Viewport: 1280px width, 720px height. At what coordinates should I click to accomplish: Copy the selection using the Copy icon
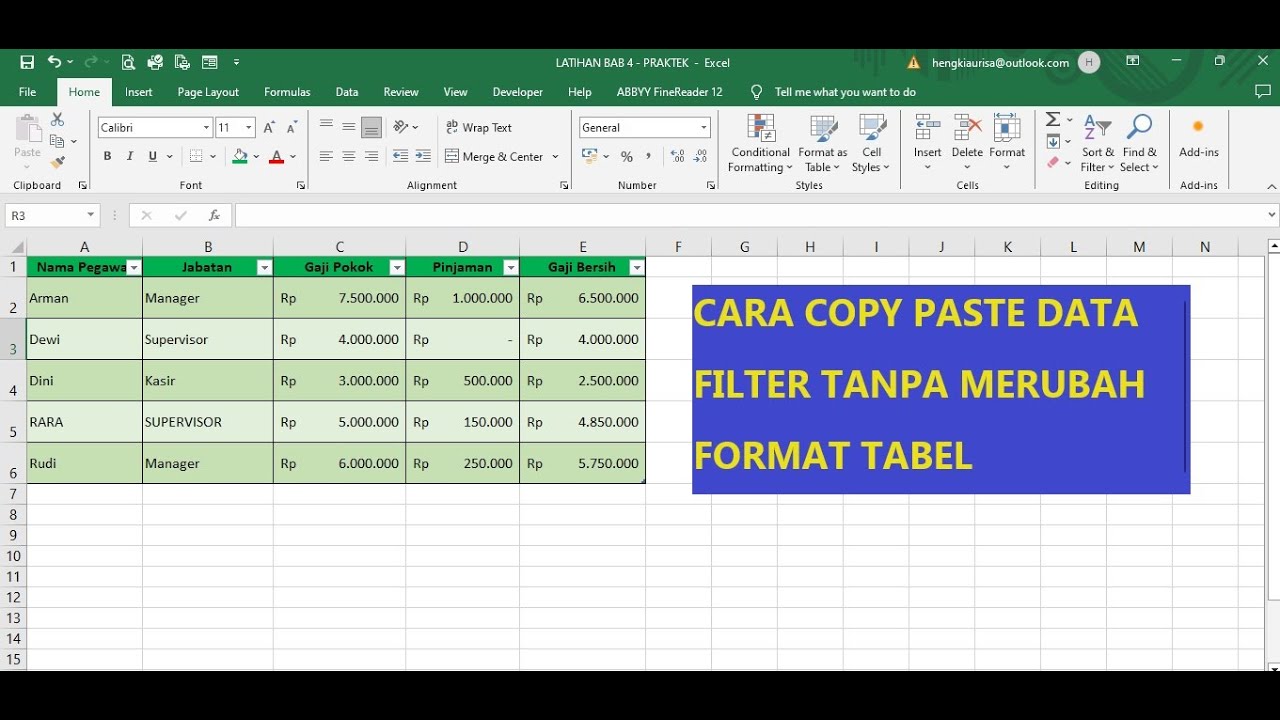point(57,141)
